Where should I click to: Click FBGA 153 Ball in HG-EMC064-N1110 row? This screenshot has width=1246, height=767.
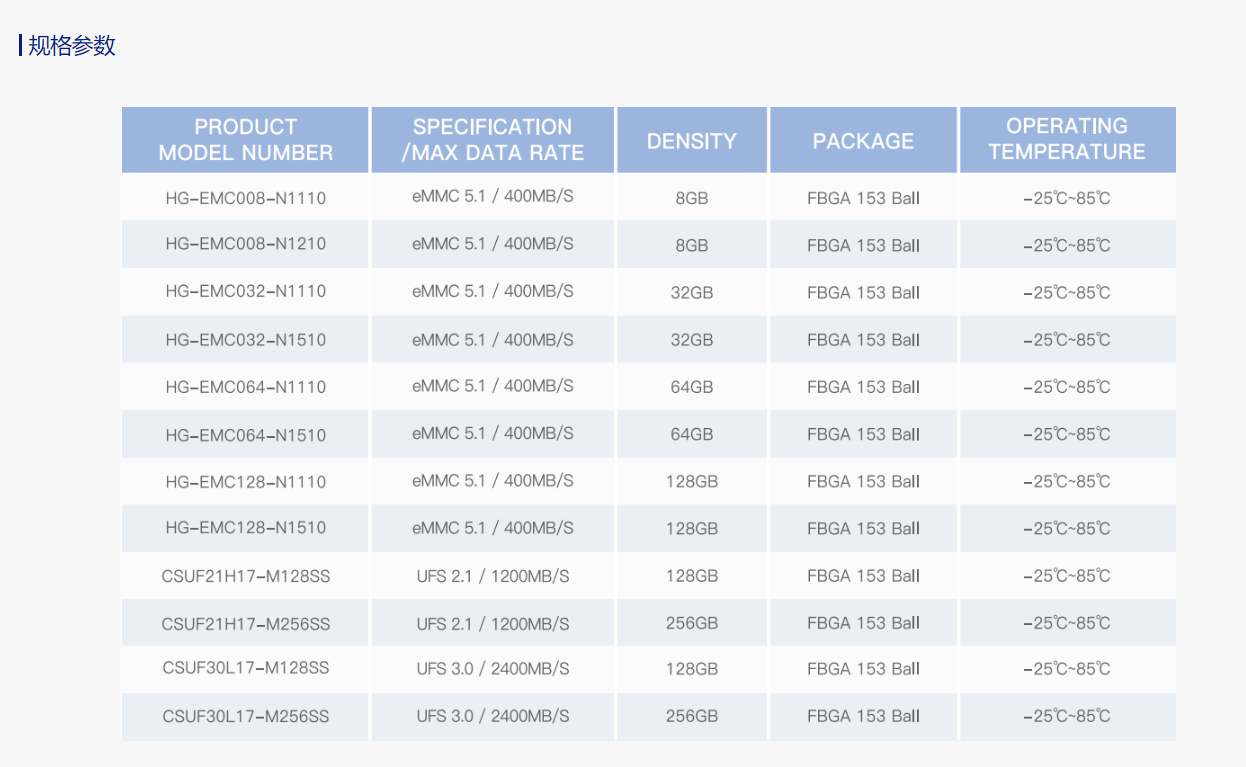click(863, 387)
